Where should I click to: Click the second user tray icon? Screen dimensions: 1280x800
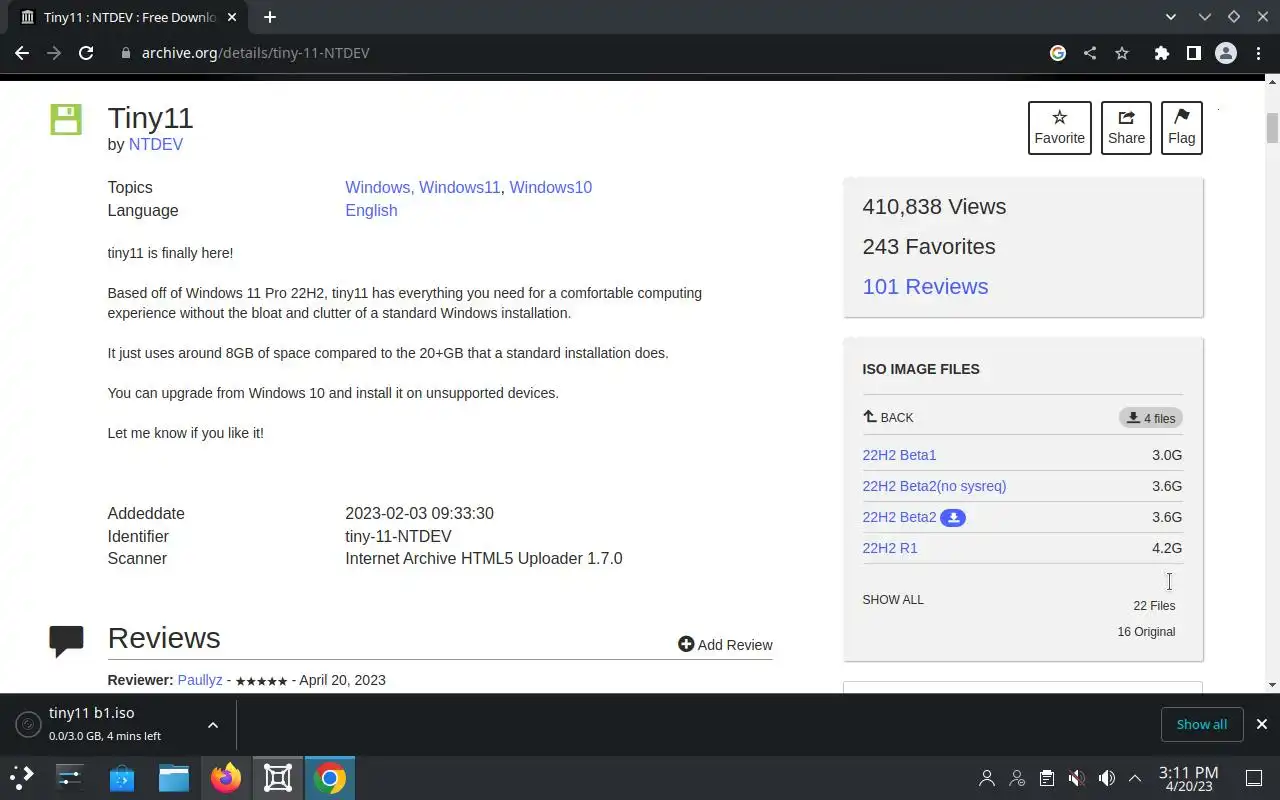click(1017, 778)
